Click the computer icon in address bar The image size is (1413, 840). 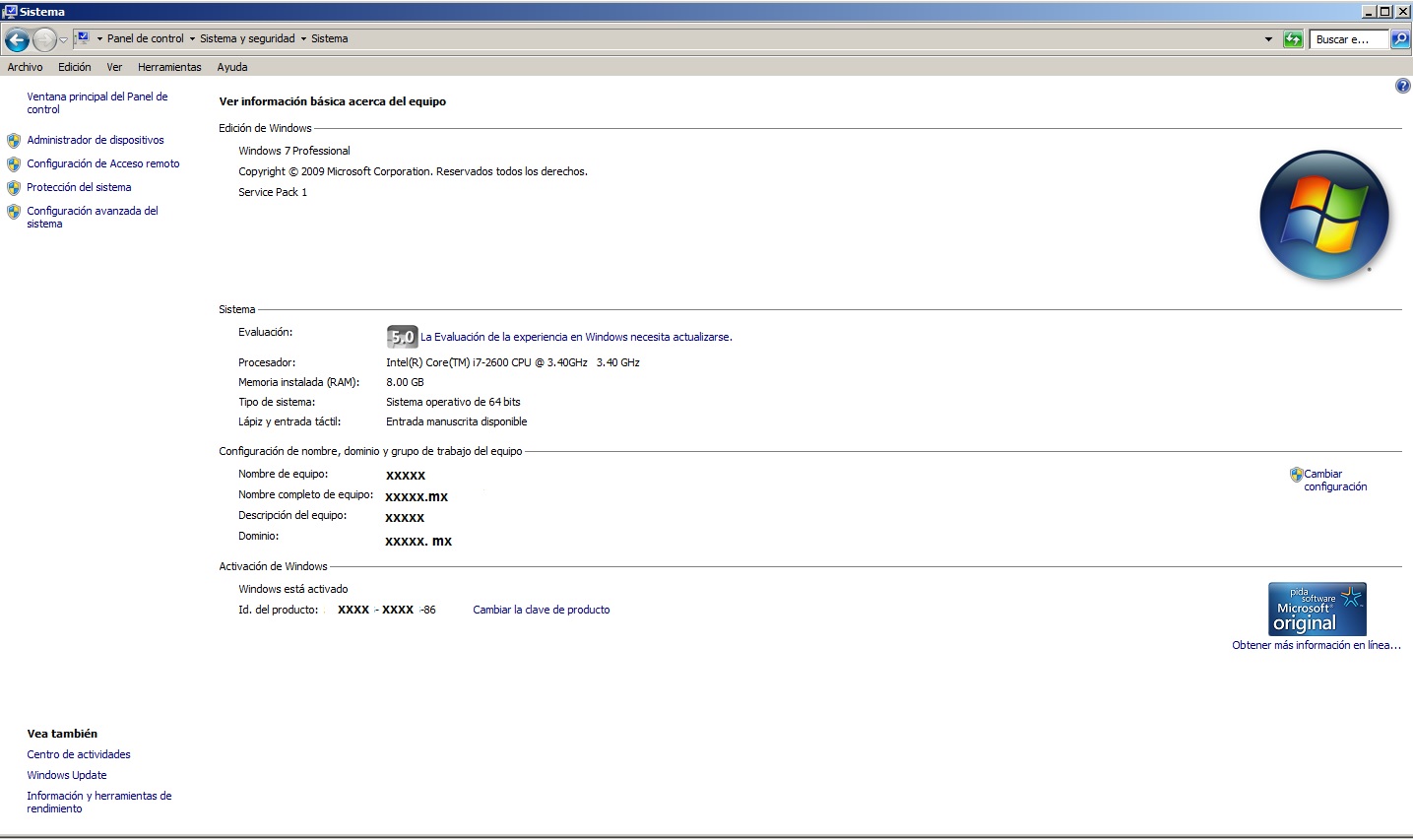[x=84, y=38]
